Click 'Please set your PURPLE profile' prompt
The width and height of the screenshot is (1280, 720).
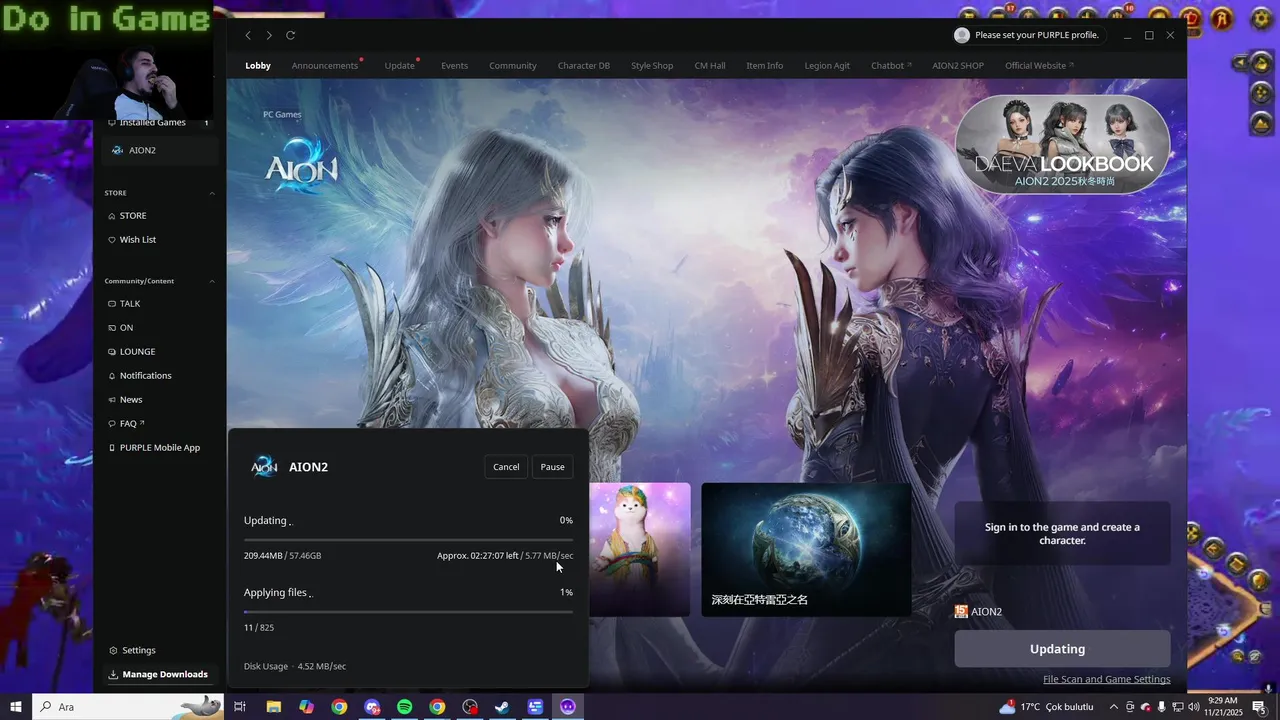point(1037,35)
